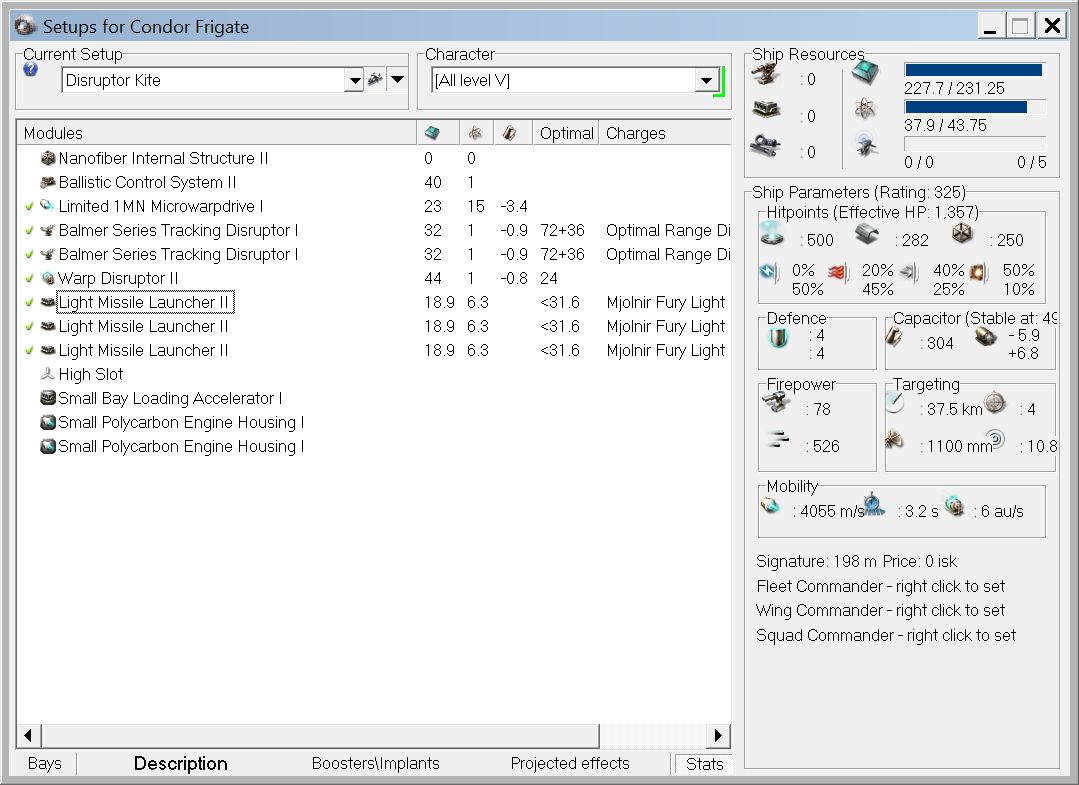Toggle checkmark for Warp Disruptor II
The height and width of the screenshot is (785, 1079).
29,279
